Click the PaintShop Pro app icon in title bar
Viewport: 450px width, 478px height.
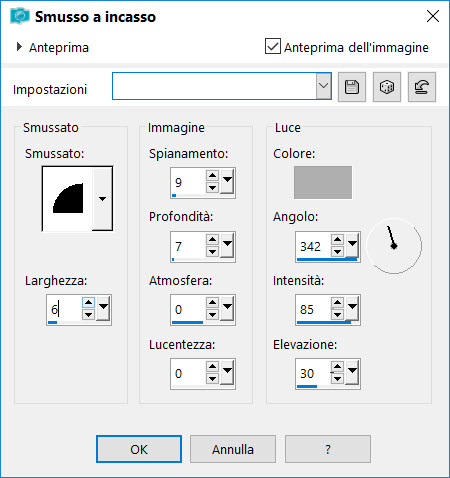pos(20,16)
